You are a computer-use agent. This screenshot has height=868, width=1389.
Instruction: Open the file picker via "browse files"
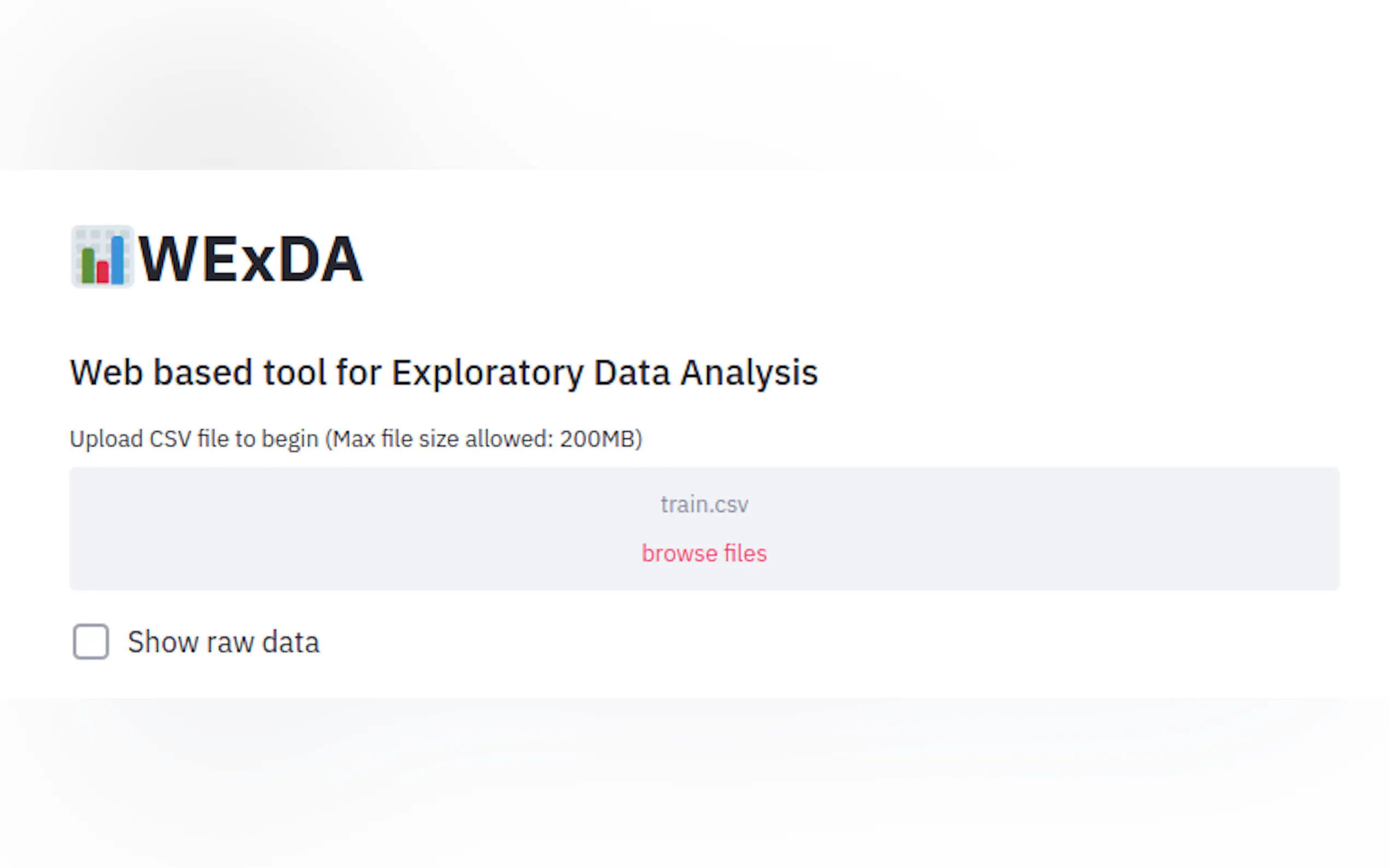(704, 553)
